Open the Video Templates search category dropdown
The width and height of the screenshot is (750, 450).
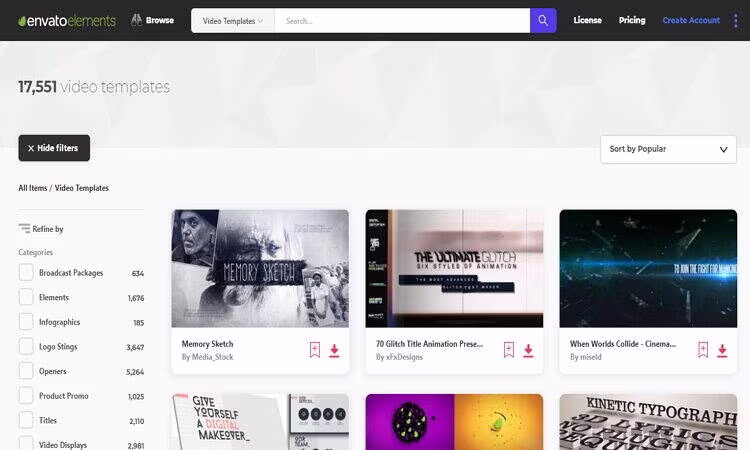[232, 21]
